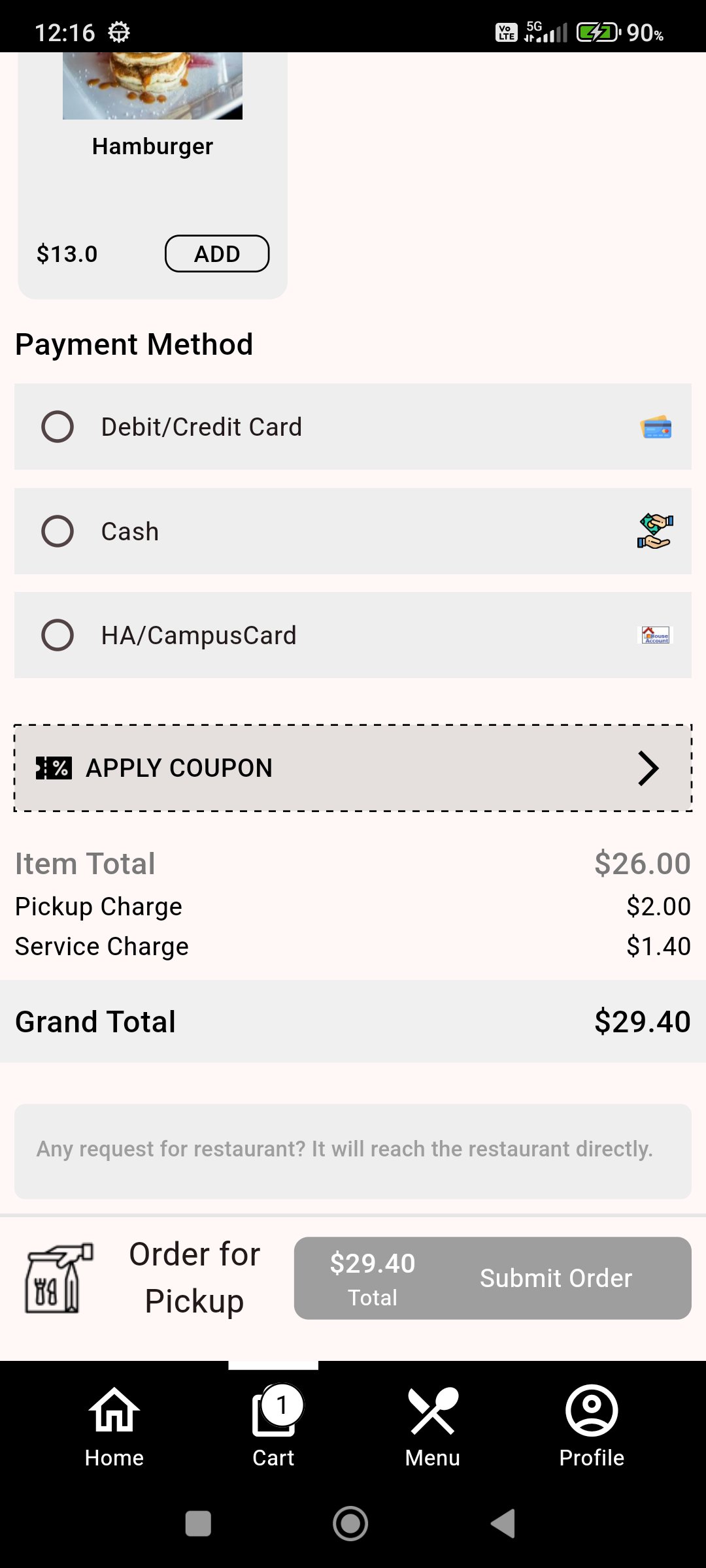Choose the Cash payment radio button
This screenshot has width=706, height=1568.
58,531
